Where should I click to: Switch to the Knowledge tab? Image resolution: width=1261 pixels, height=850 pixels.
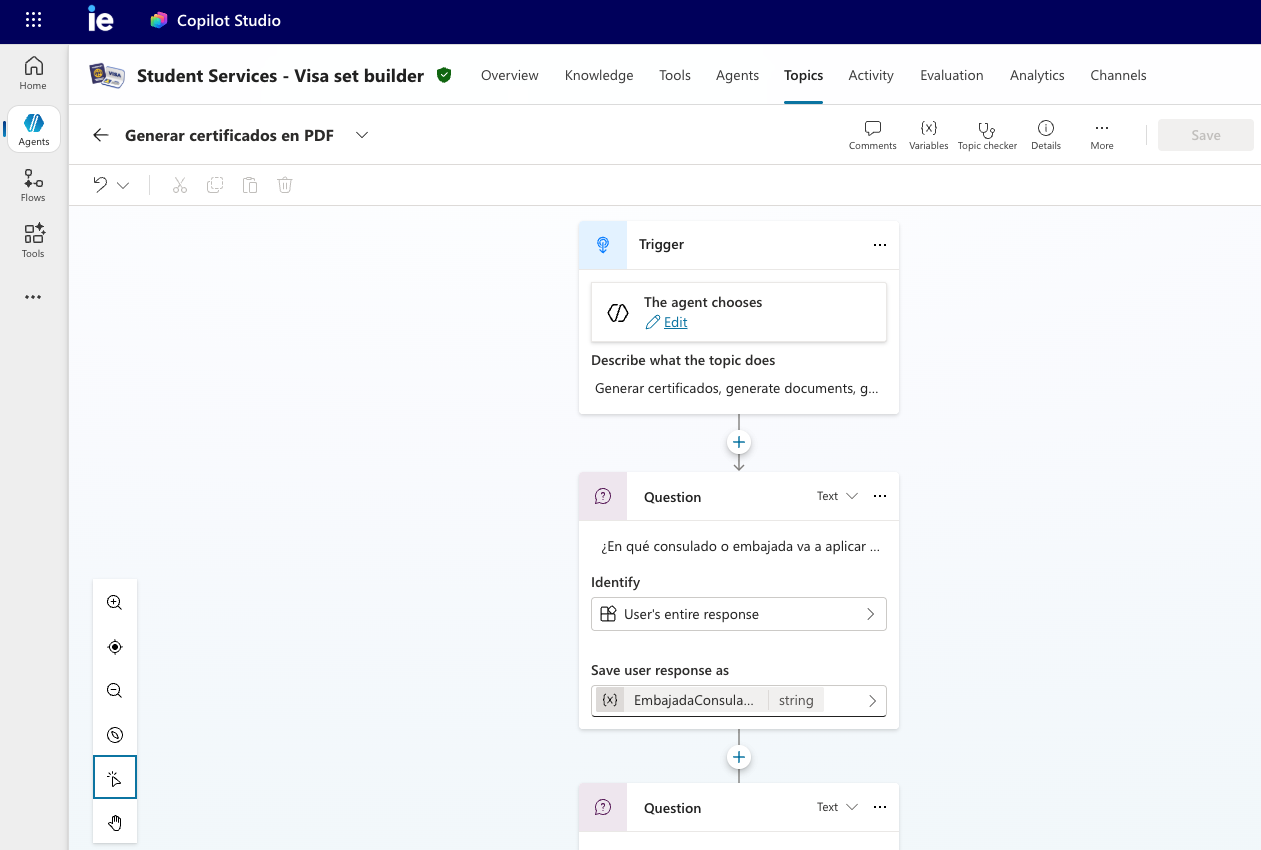[599, 75]
